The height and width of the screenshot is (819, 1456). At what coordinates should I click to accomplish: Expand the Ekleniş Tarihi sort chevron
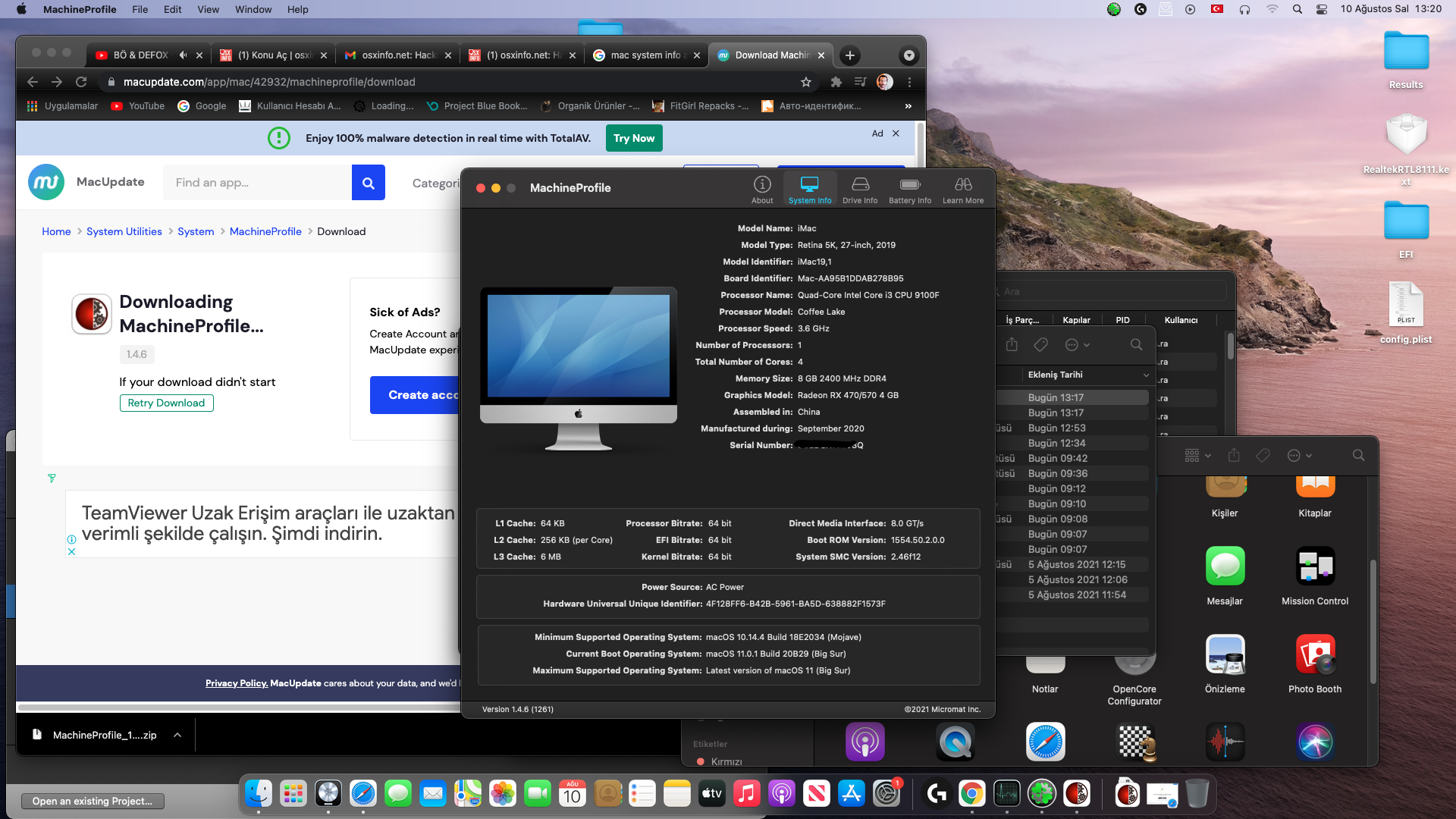tap(1146, 375)
